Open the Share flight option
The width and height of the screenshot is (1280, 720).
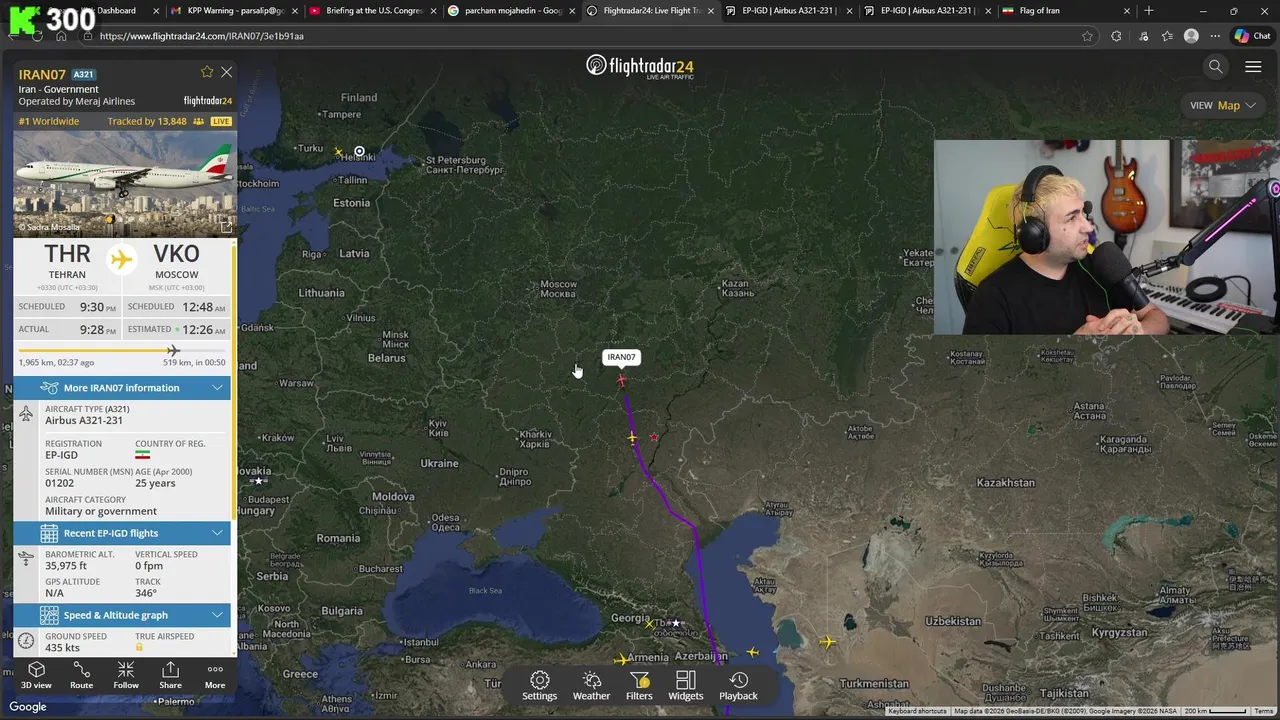point(170,675)
